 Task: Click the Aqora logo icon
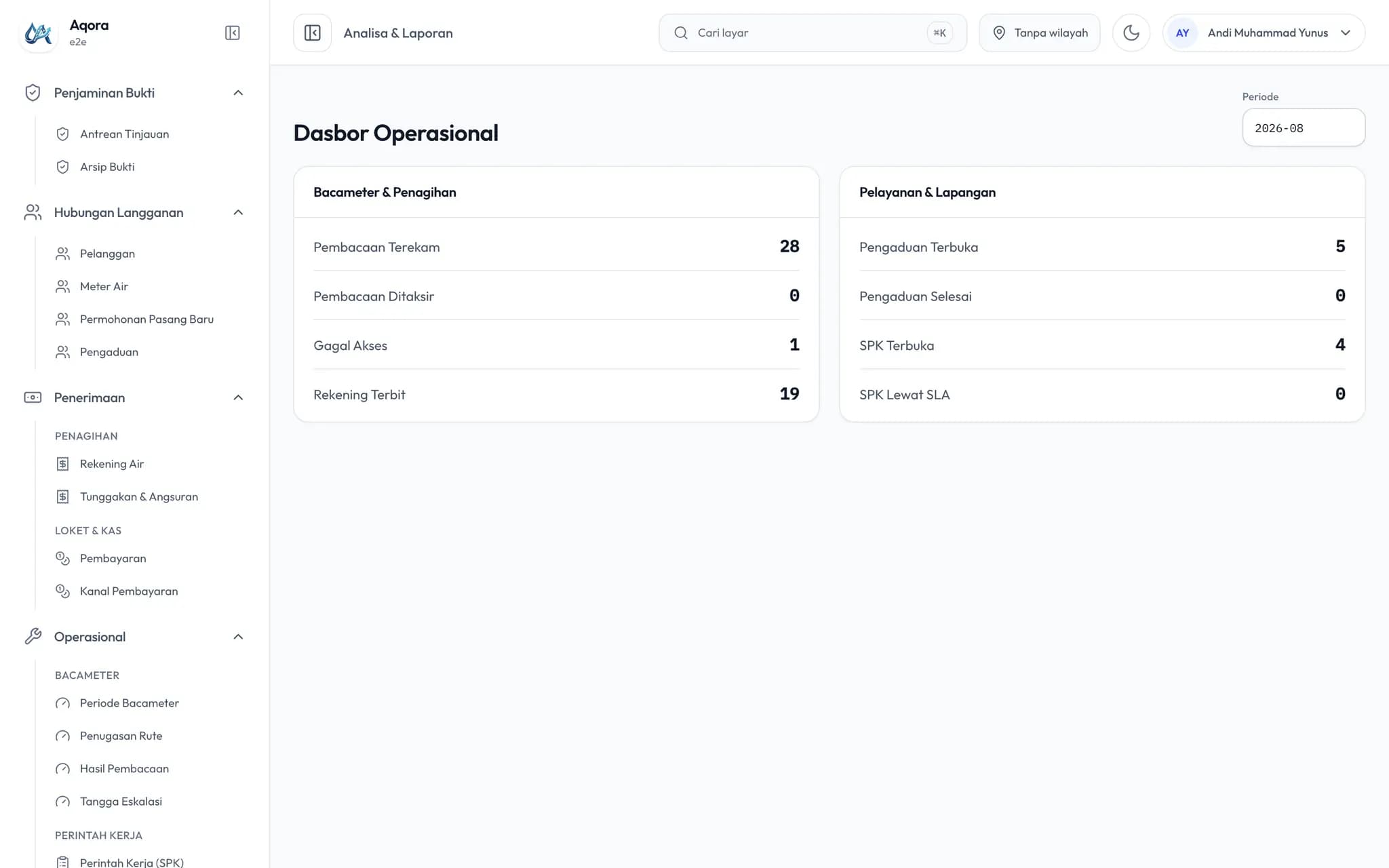click(x=38, y=33)
